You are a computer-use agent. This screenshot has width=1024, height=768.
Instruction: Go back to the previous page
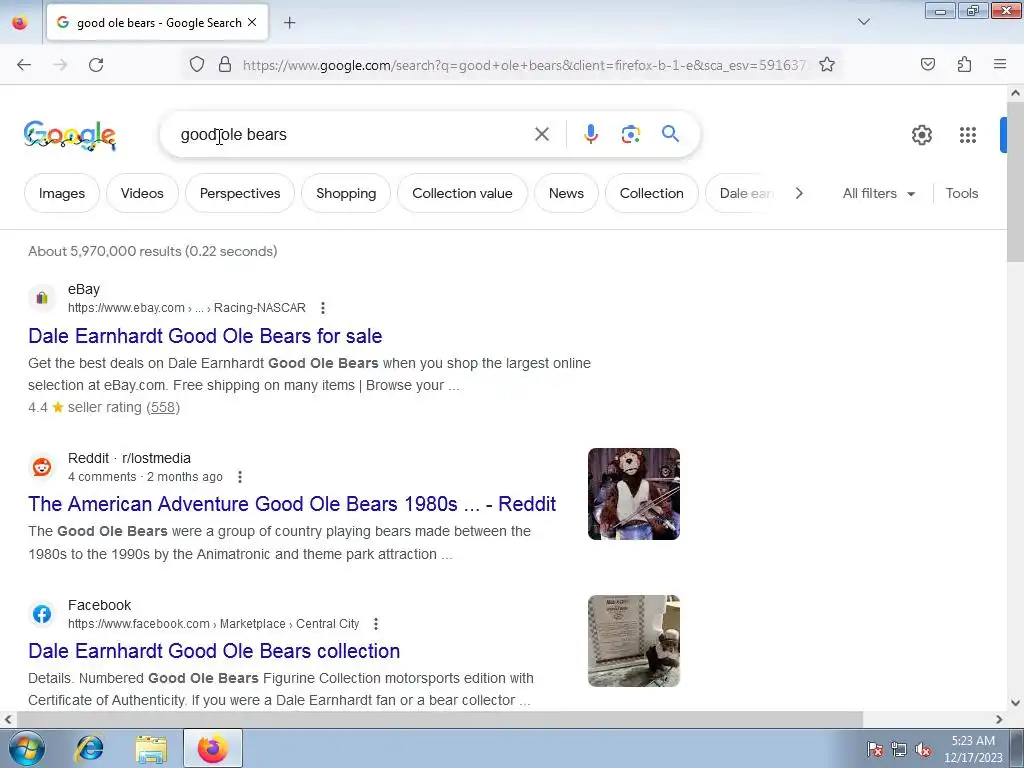pos(24,65)
